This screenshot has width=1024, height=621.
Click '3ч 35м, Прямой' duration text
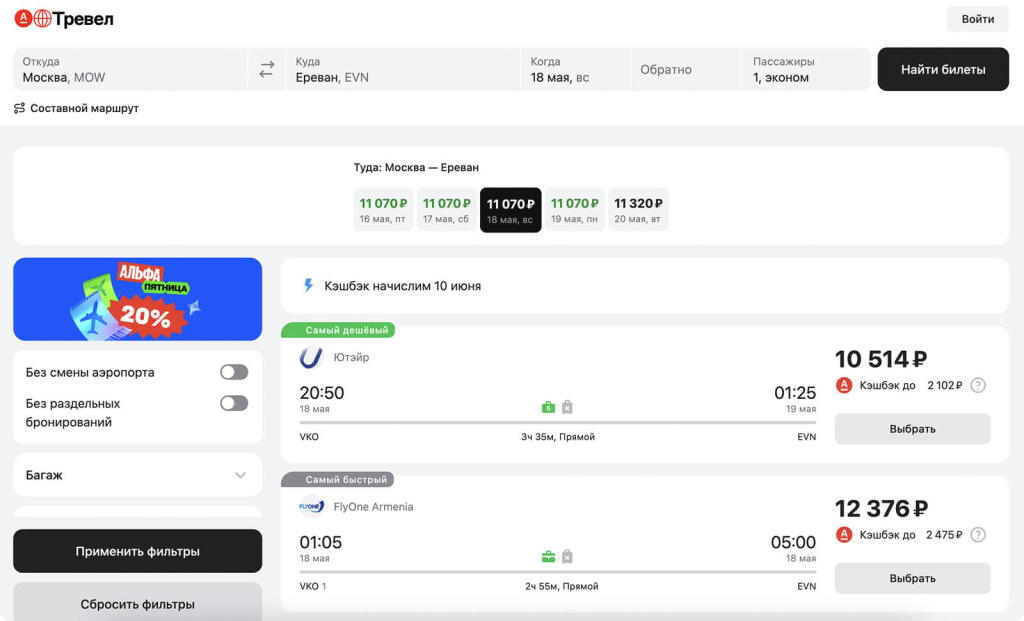tap(558, 437)
